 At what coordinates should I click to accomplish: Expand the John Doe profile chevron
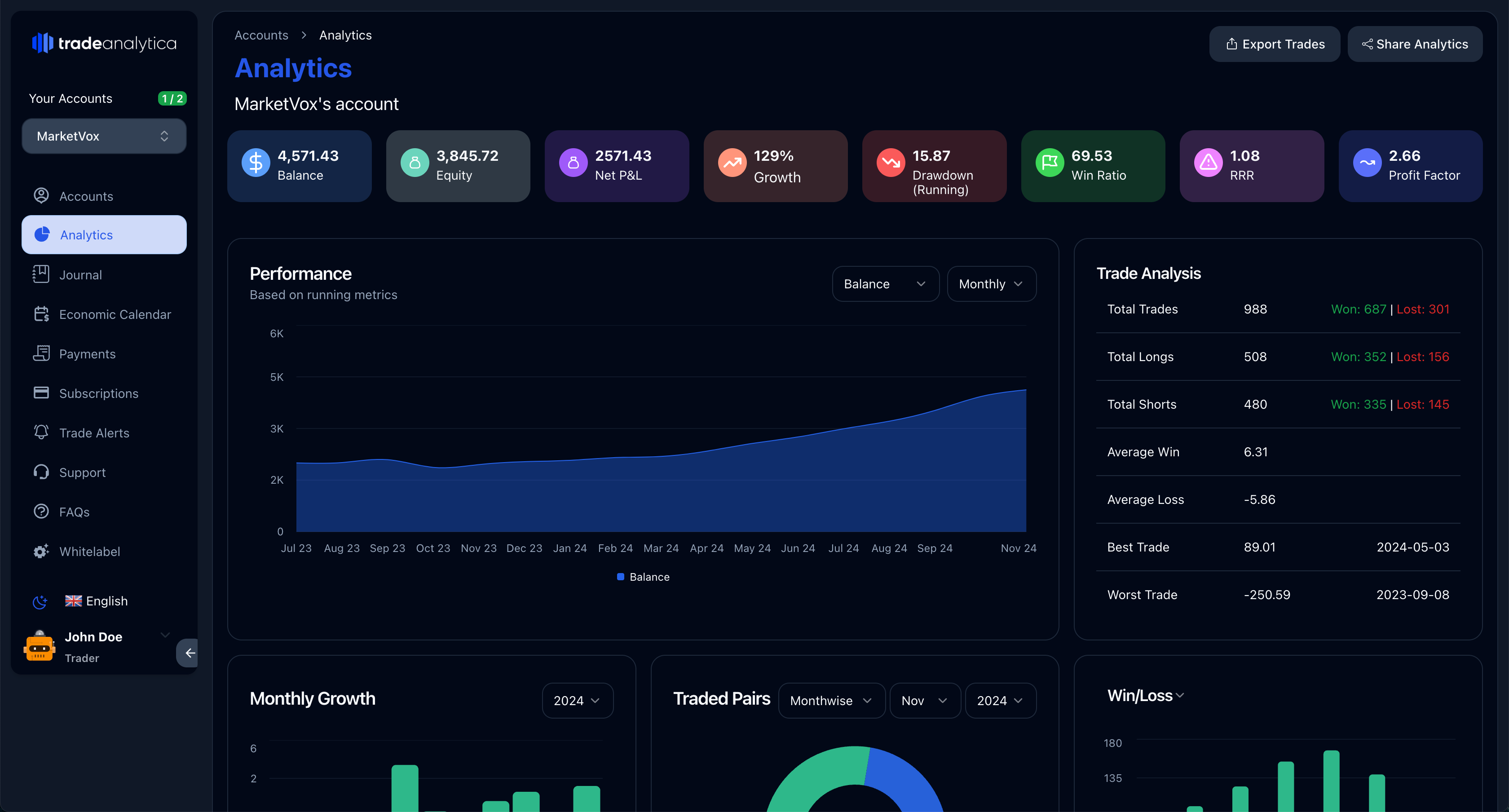[165, 635]
